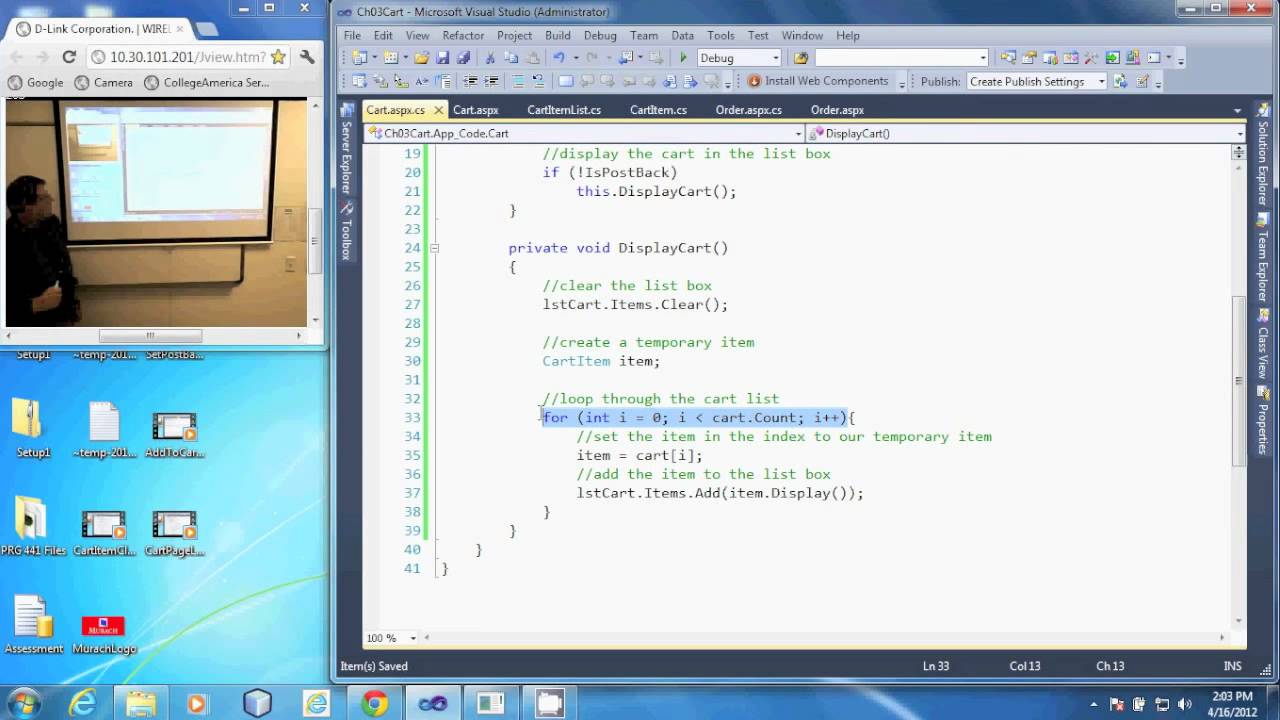The height and width of the screenshot is (720, 1280).
Task: Click the taskbar clock 2:03 PM
Action: [x=1232, y=696]
